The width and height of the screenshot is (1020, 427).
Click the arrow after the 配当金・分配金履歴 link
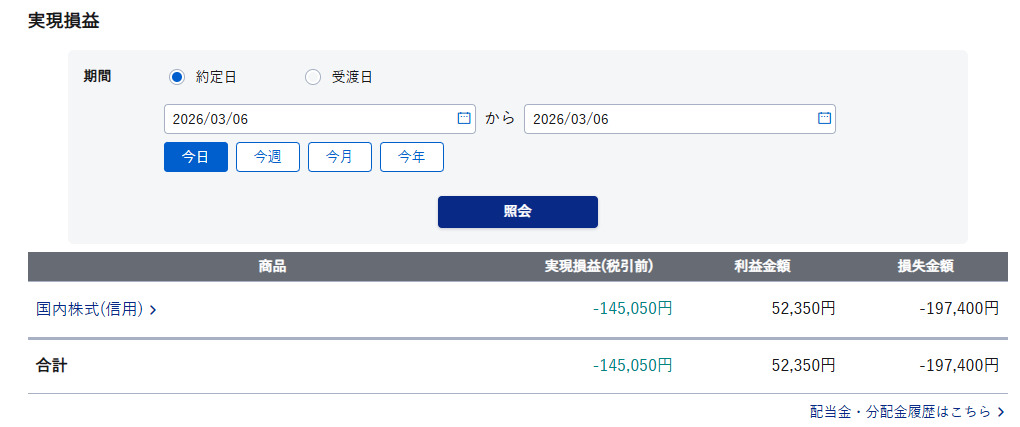[x=1001, y=411]
